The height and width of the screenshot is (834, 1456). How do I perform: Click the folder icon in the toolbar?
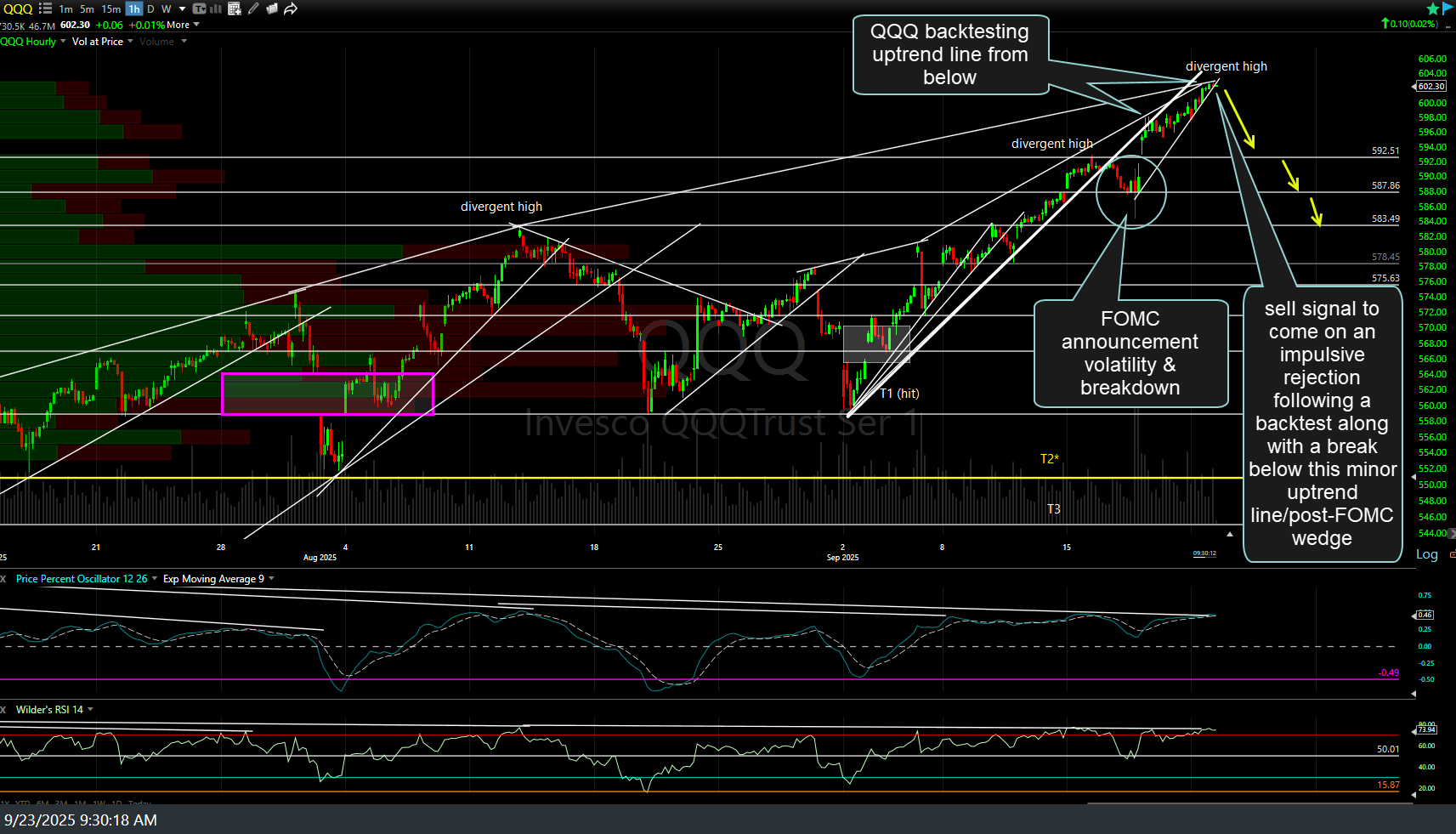coord(272,9)
